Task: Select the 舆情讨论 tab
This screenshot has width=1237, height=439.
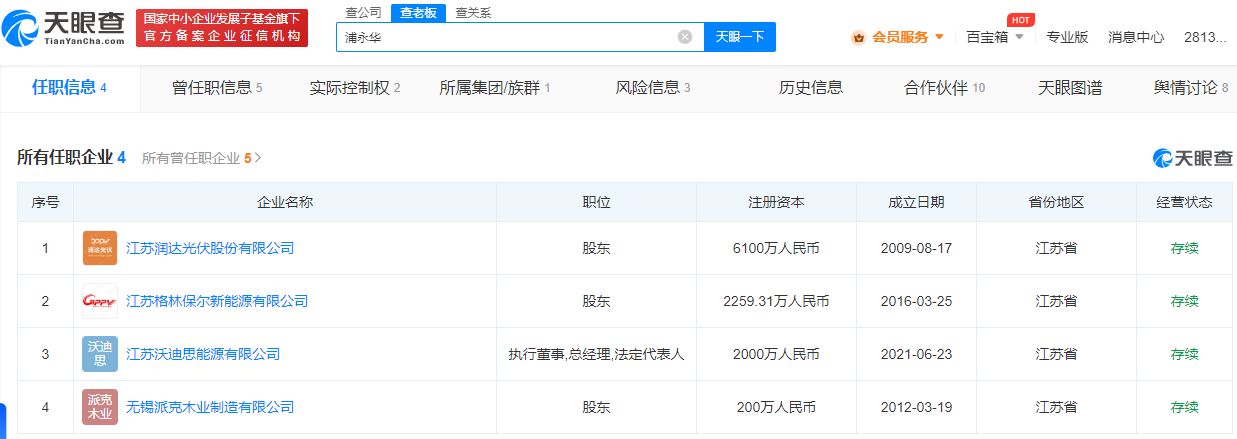Action: tap(1191, 88)
